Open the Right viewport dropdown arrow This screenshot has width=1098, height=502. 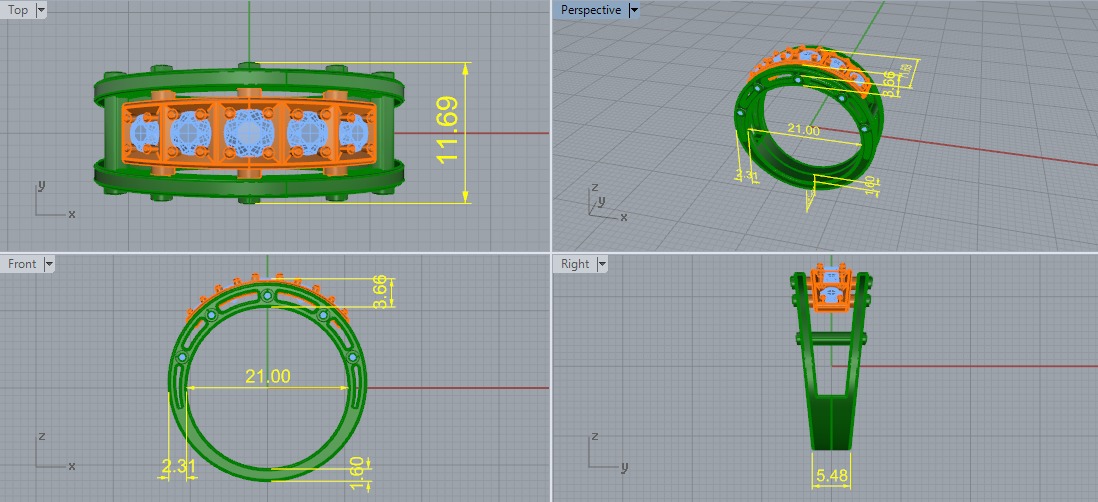pos(602,264)
